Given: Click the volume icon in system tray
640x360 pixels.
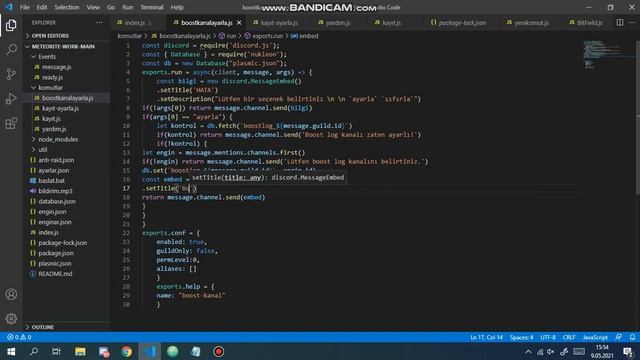Looking at the screenshot, I should point(551,351).
